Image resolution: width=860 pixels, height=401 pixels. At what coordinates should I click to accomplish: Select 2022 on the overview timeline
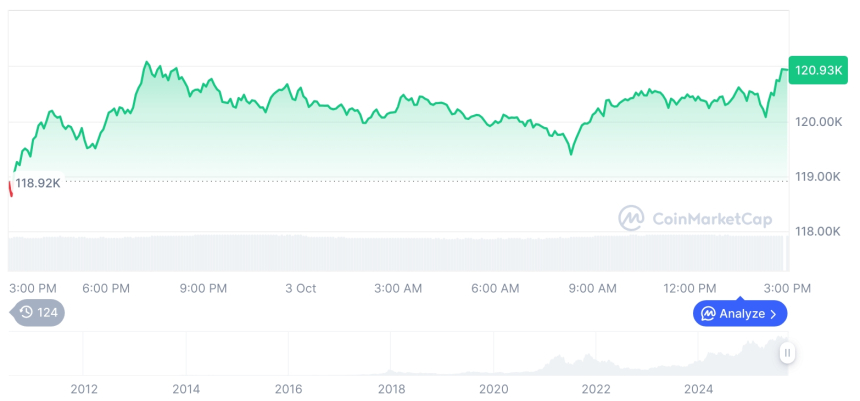[x=596, y=389]
